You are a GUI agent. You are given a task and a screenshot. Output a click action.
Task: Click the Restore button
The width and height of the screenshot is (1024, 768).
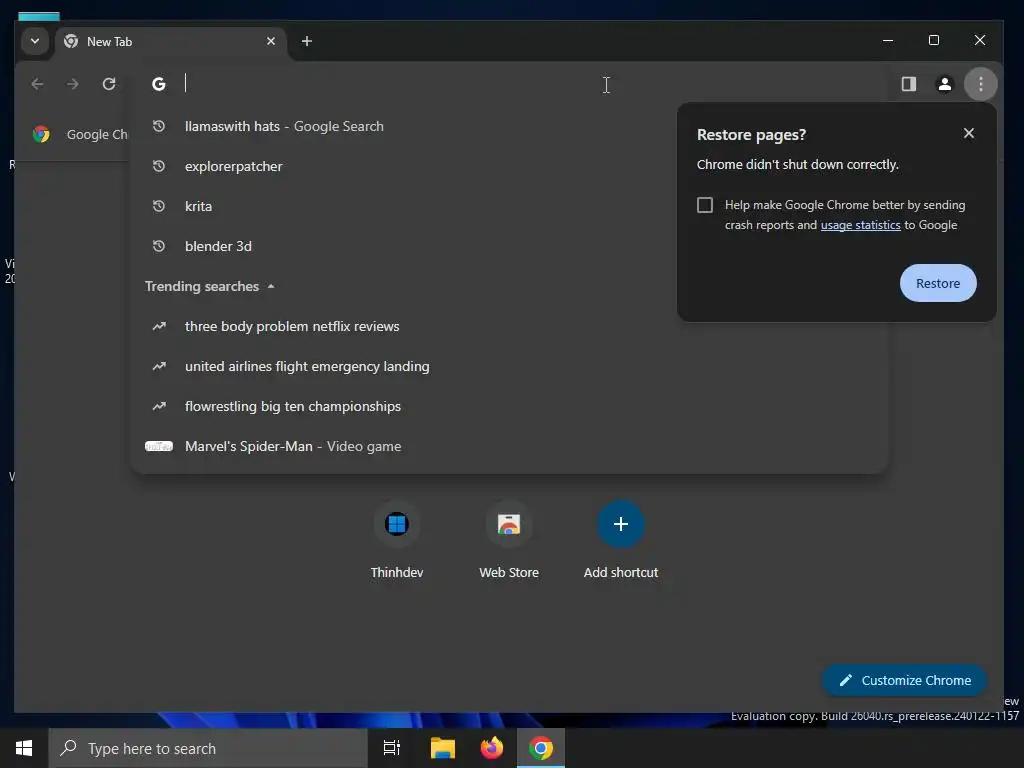point(938,283)
